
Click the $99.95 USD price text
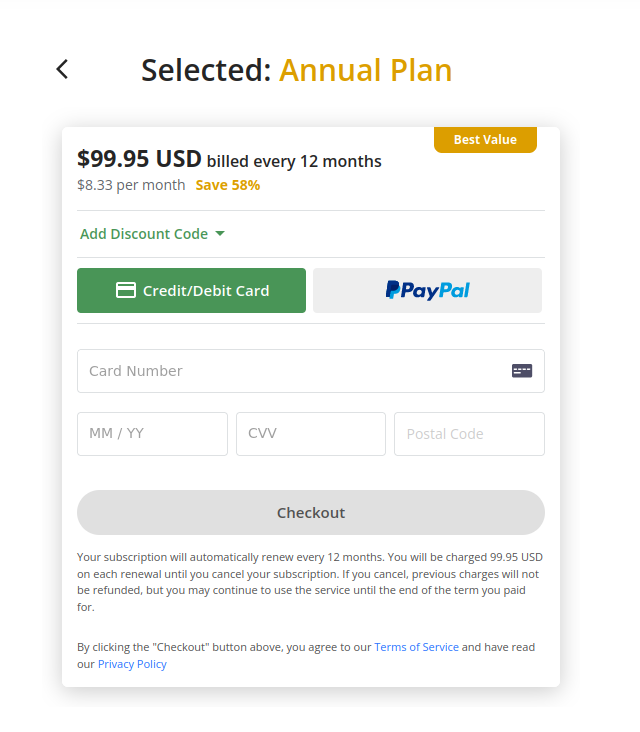[139, 159]
